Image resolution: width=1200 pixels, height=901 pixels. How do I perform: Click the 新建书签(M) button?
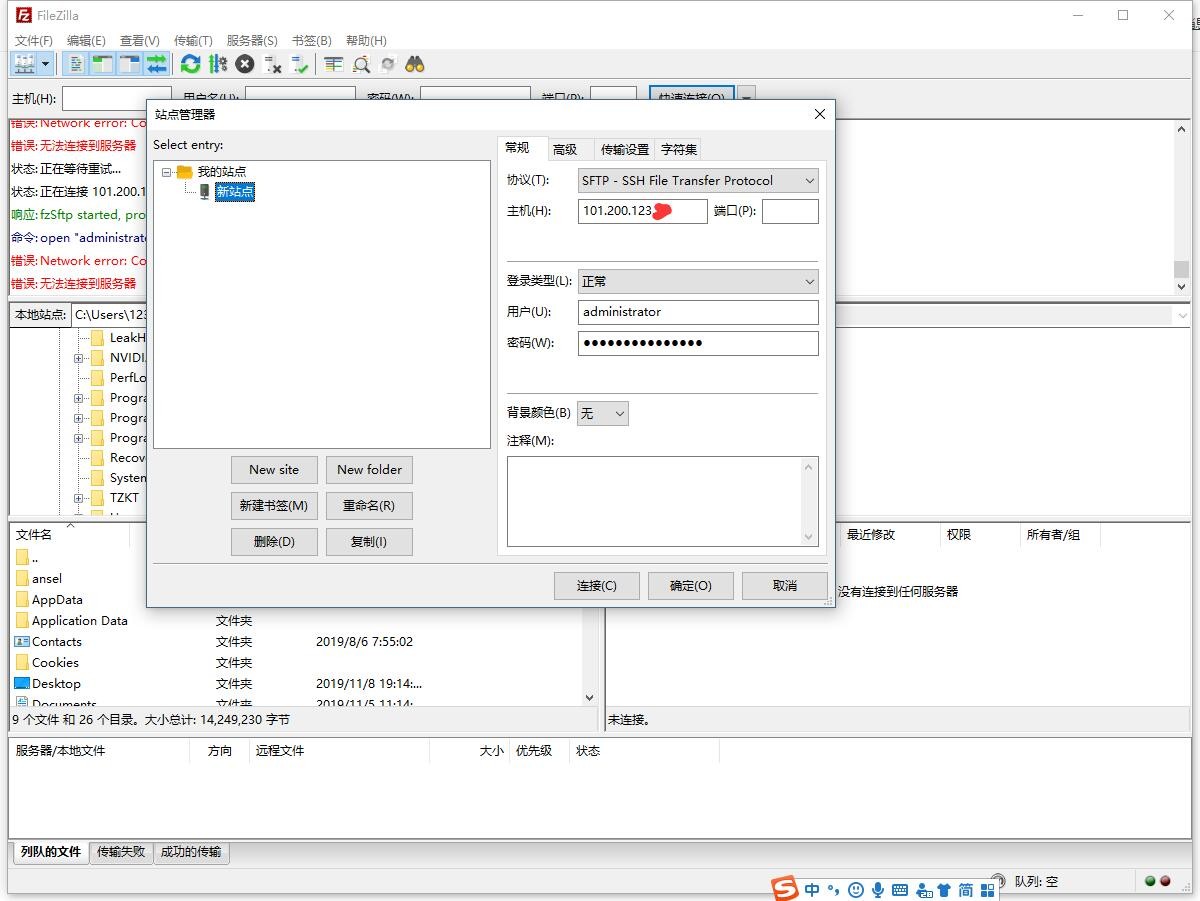tap(274, 506)
